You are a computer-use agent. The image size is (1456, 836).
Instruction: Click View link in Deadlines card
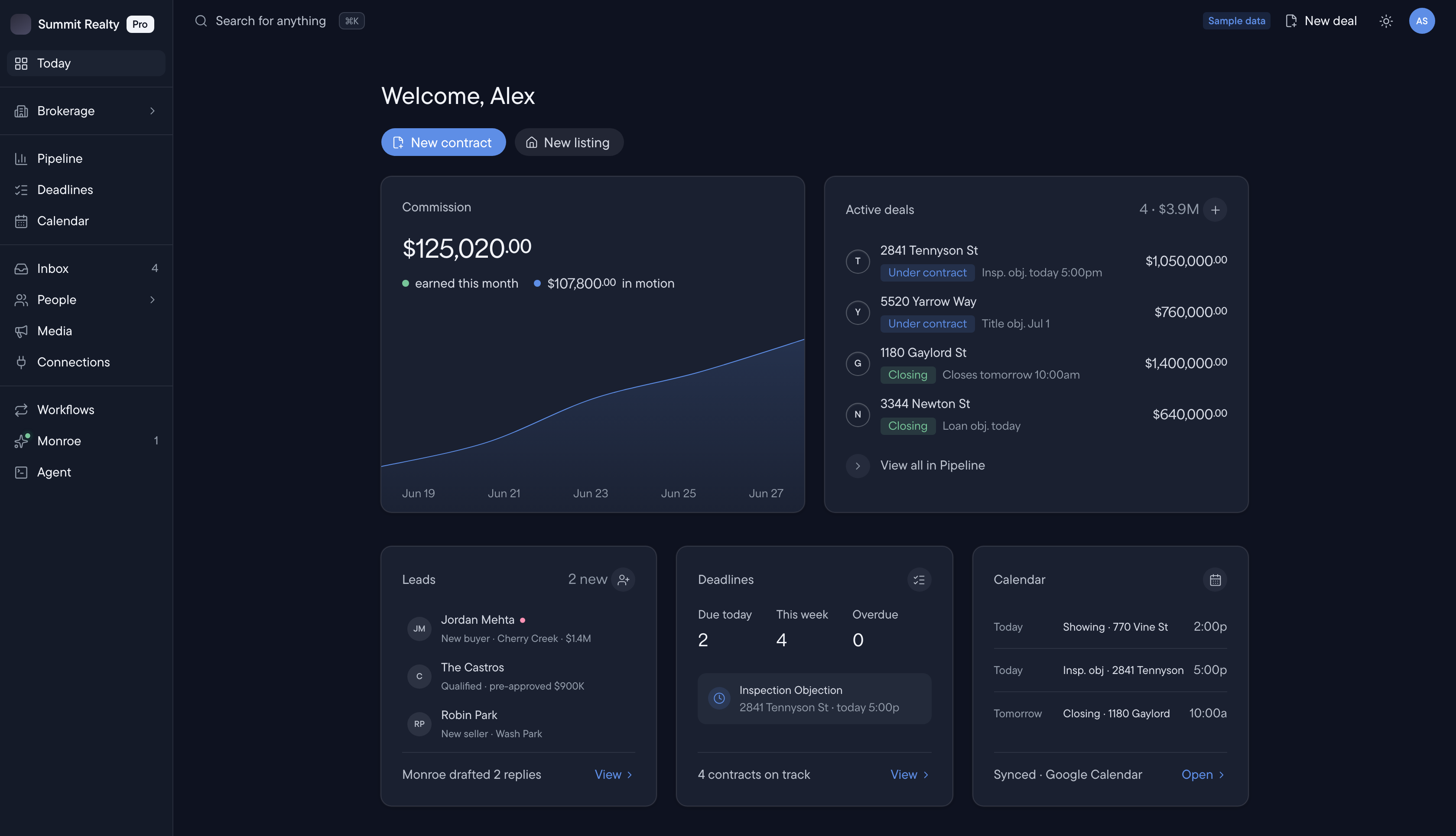909,774
